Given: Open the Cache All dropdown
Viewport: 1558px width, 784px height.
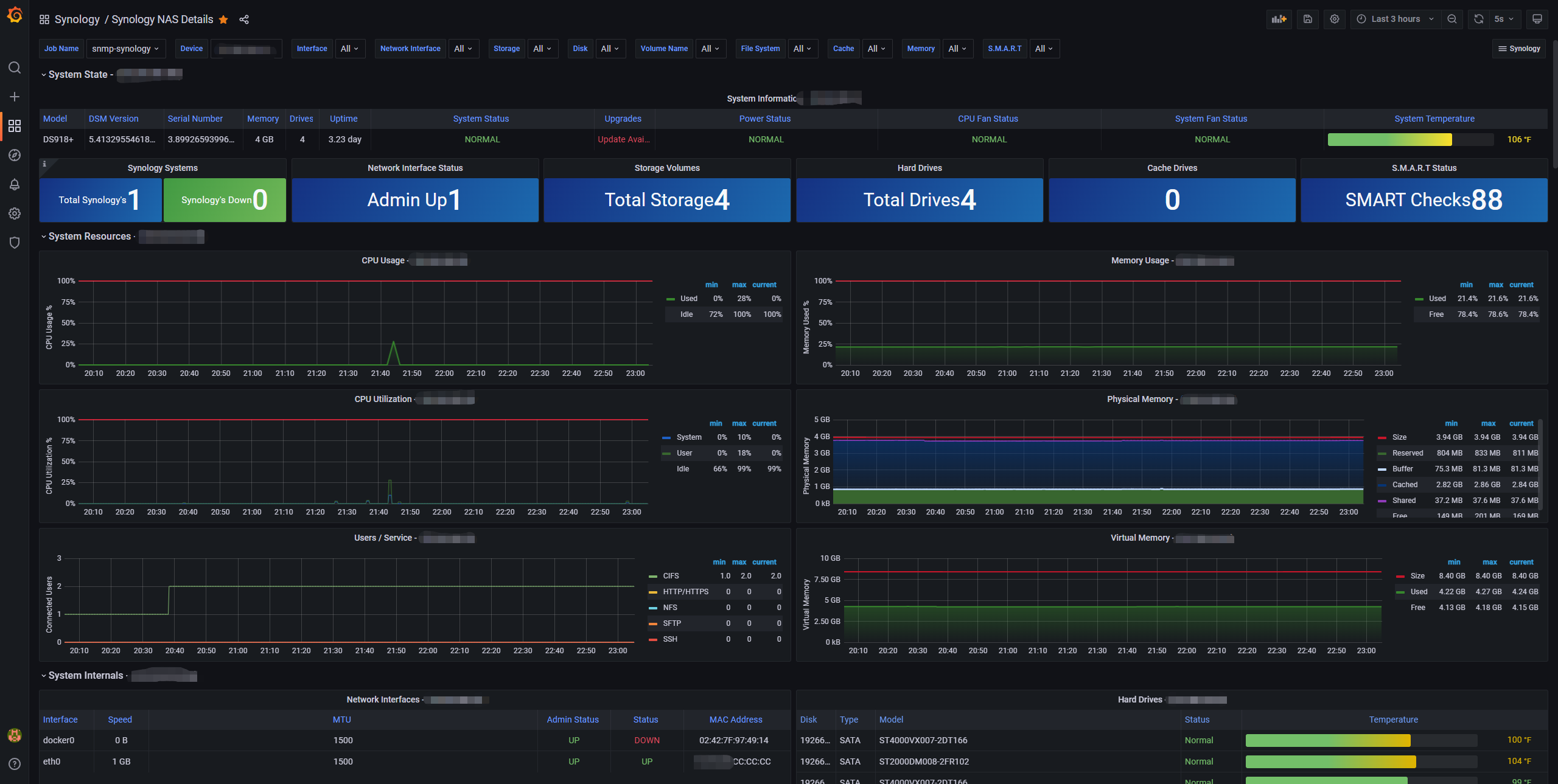Looking at the screenshot, I should 877,49.
